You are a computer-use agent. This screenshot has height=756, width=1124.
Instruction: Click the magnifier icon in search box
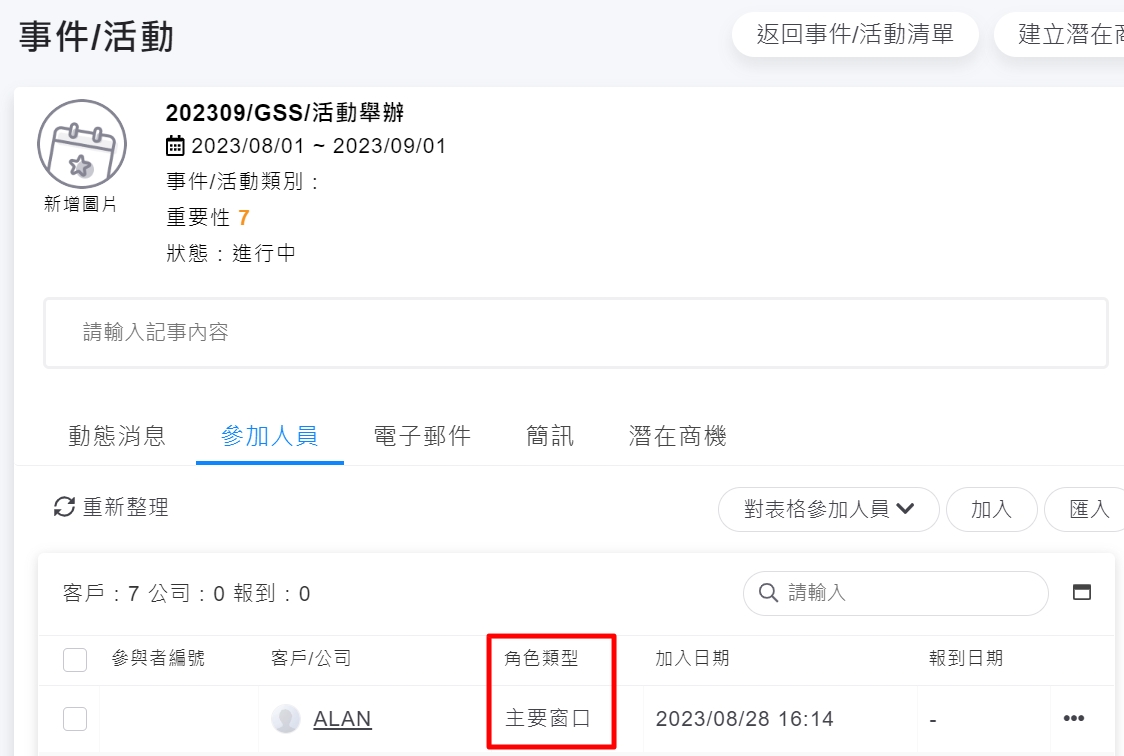click(769, 593)
